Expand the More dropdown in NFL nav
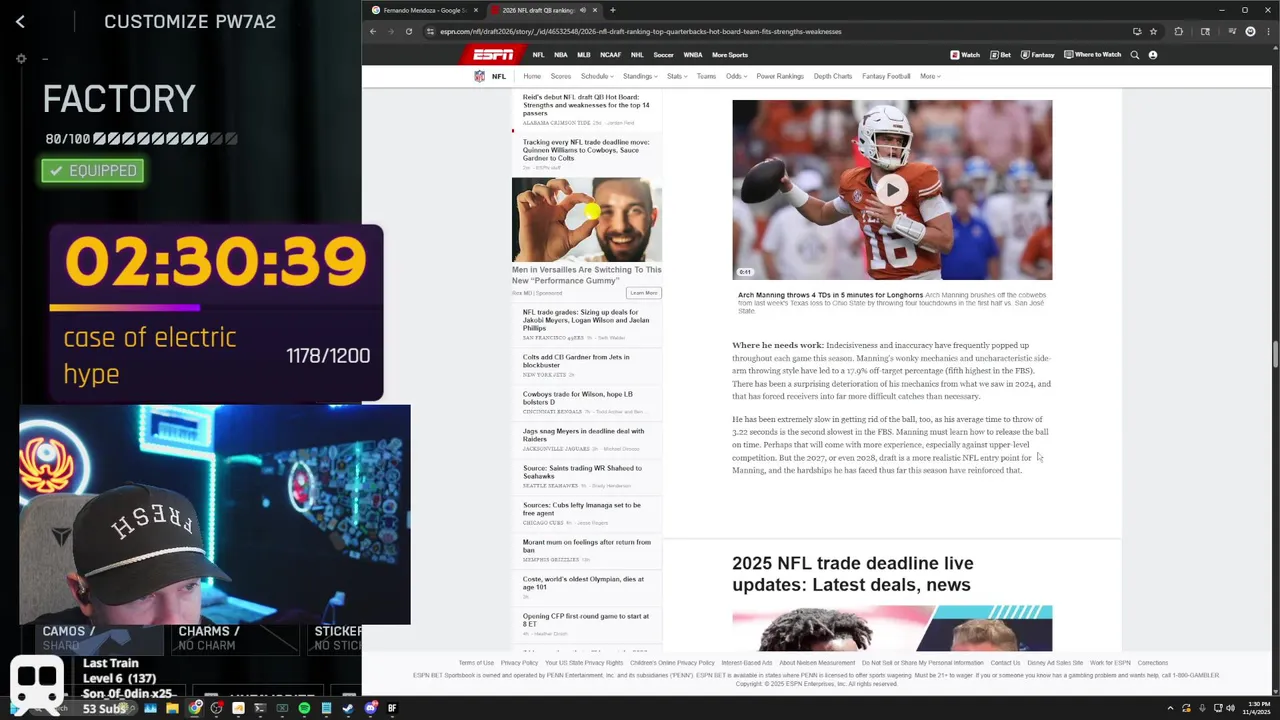This screenshot has height=720, width=1280. (930, 76)
